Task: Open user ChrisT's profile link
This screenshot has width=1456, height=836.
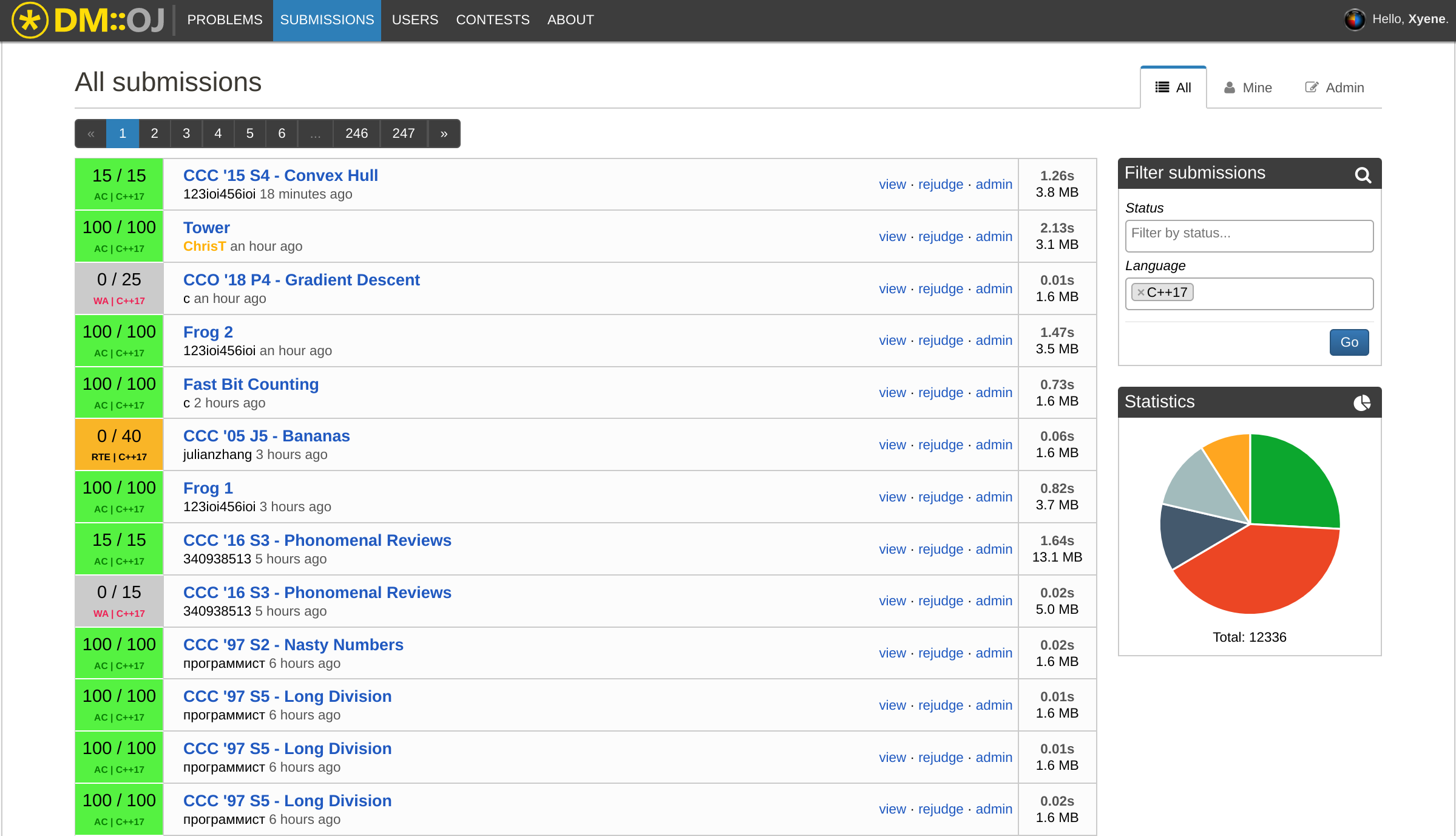Action: coord(205,246)
